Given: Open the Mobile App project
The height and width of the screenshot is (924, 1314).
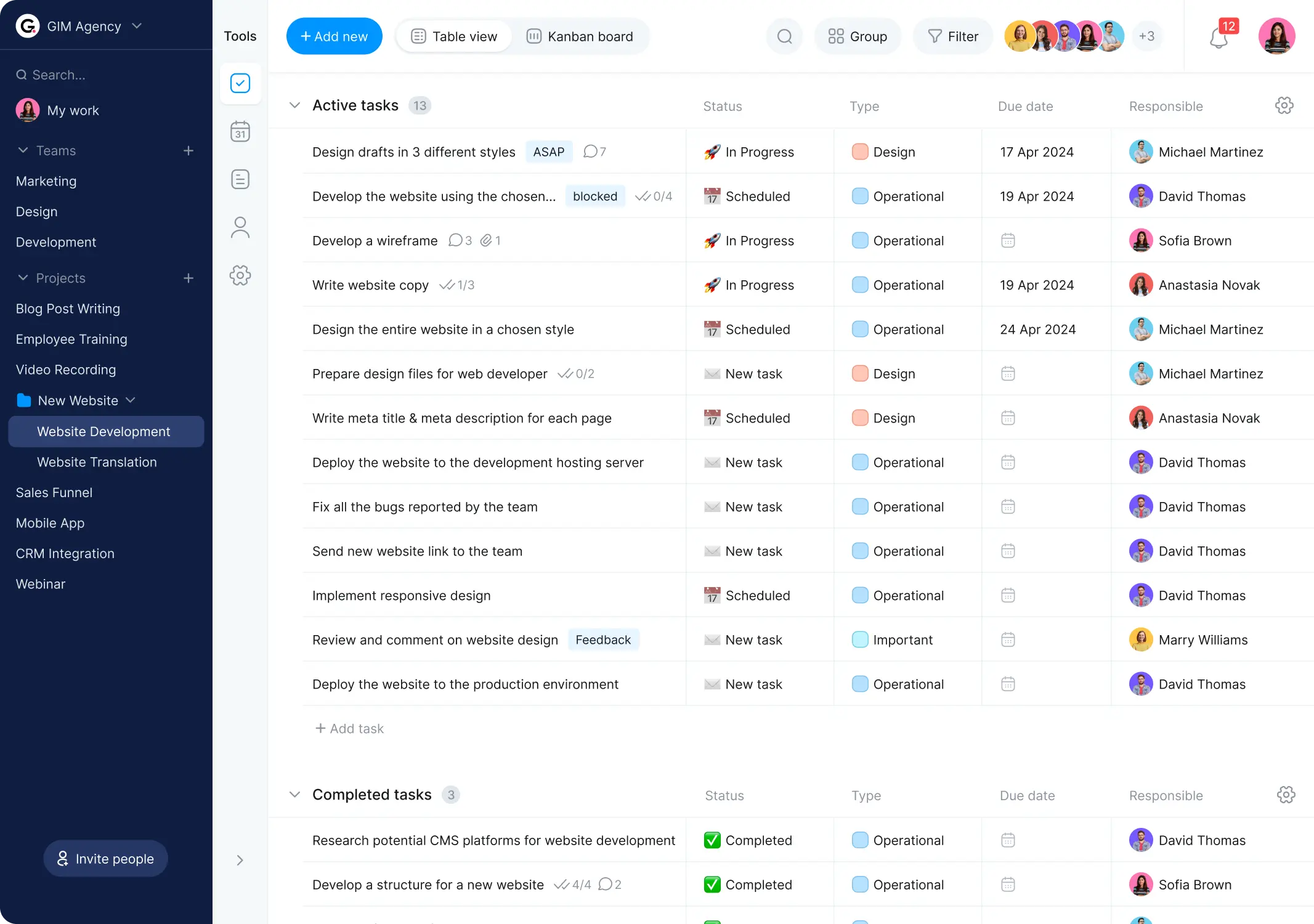Looking at the screenshot, I should (50, 523).
